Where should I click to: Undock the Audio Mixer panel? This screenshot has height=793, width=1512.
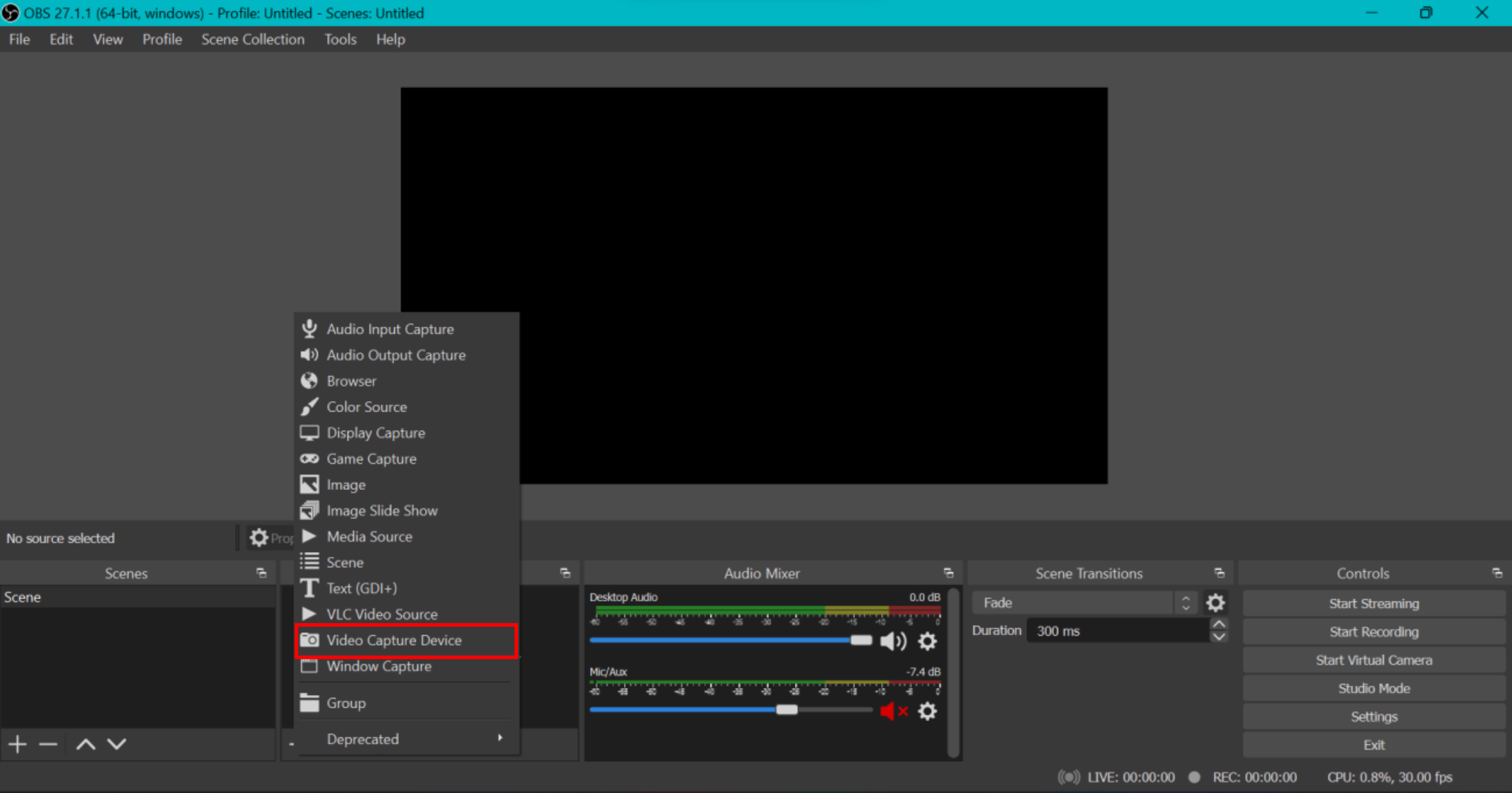click(x=948, y=573)
